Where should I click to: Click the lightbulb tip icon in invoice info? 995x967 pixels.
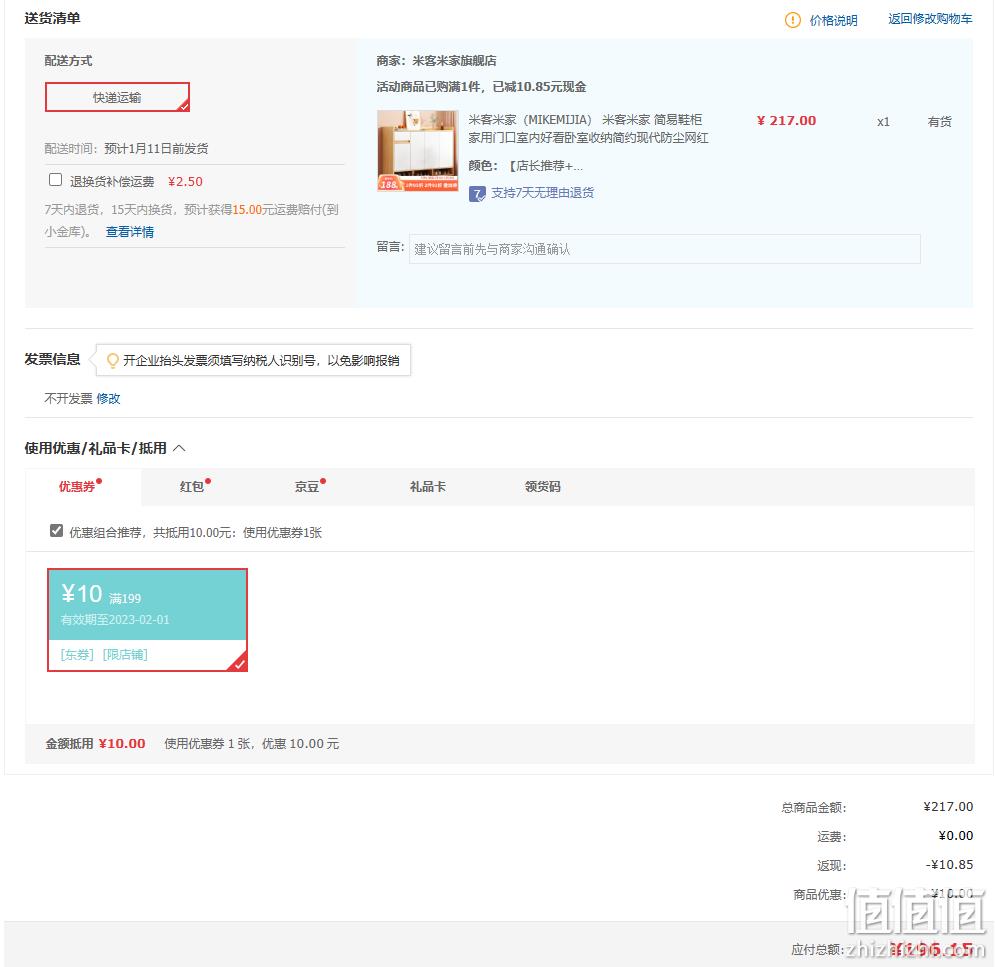112,360
